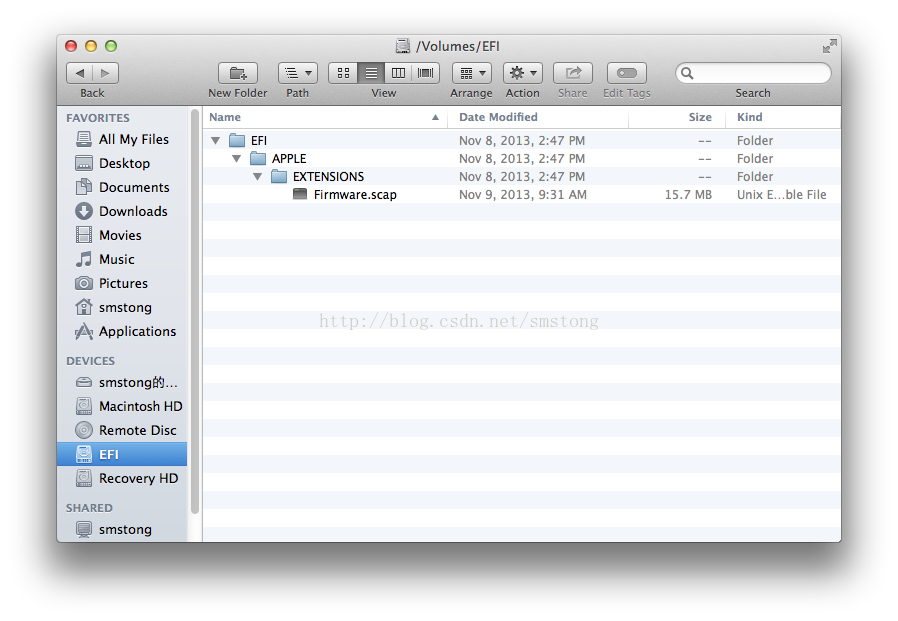Screen dimensions: 898x621
Task: Select the Firmware.scap file icon
Action: [300, 194]
